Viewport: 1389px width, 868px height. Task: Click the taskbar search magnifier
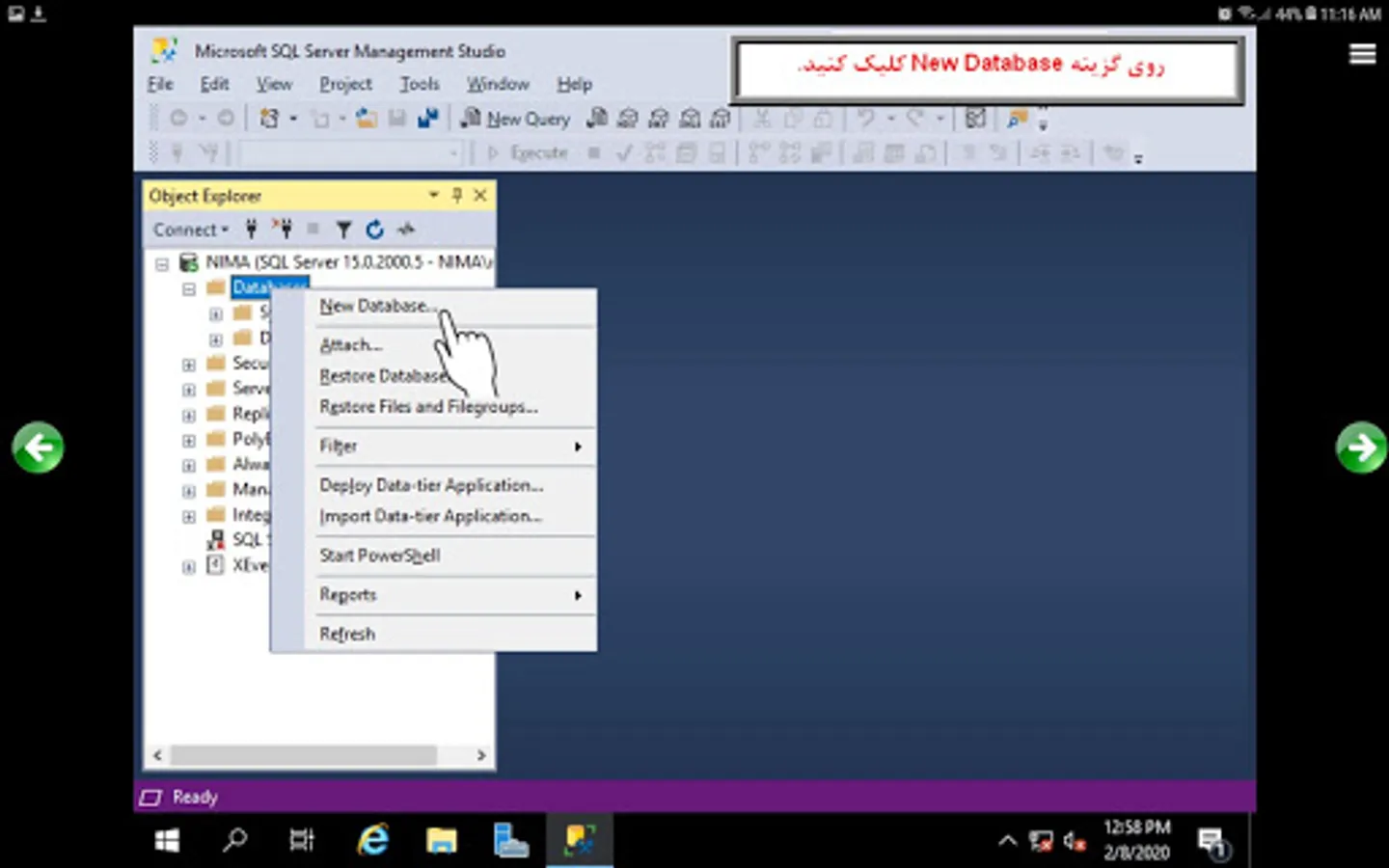(234, 840)
